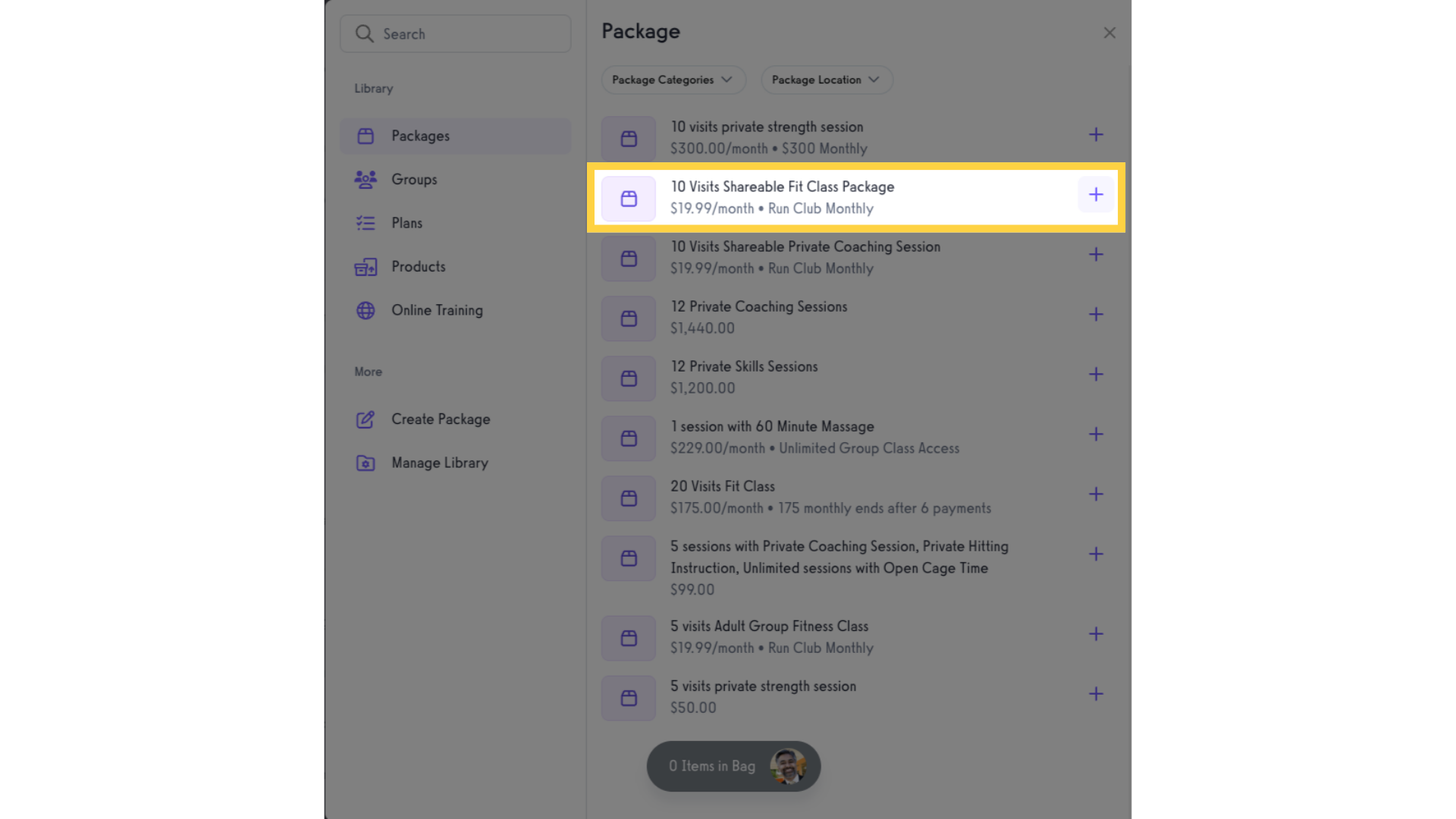
Task: Add 1 session with 60 Minute Massage
Action: [x=1096, y=435]
